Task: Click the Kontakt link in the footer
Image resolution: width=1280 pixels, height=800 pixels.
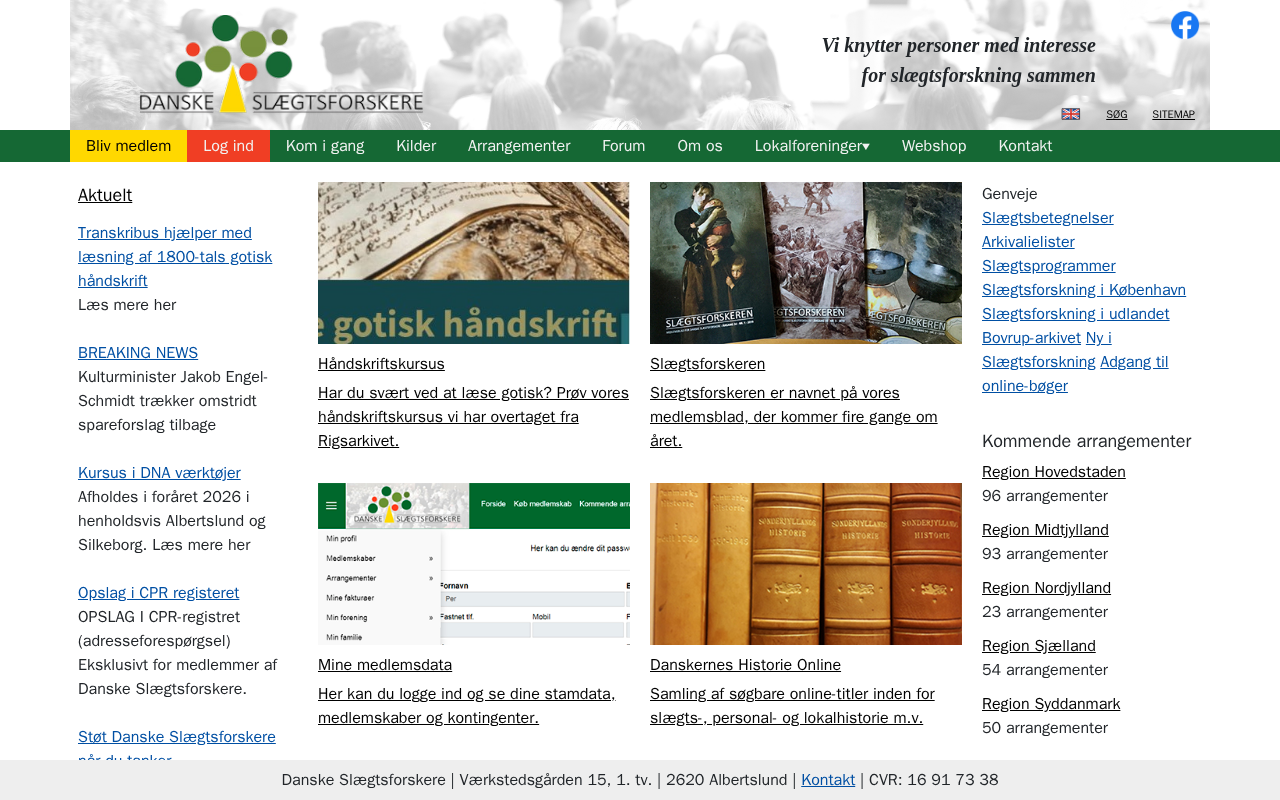Action: [x=828, y=780]
